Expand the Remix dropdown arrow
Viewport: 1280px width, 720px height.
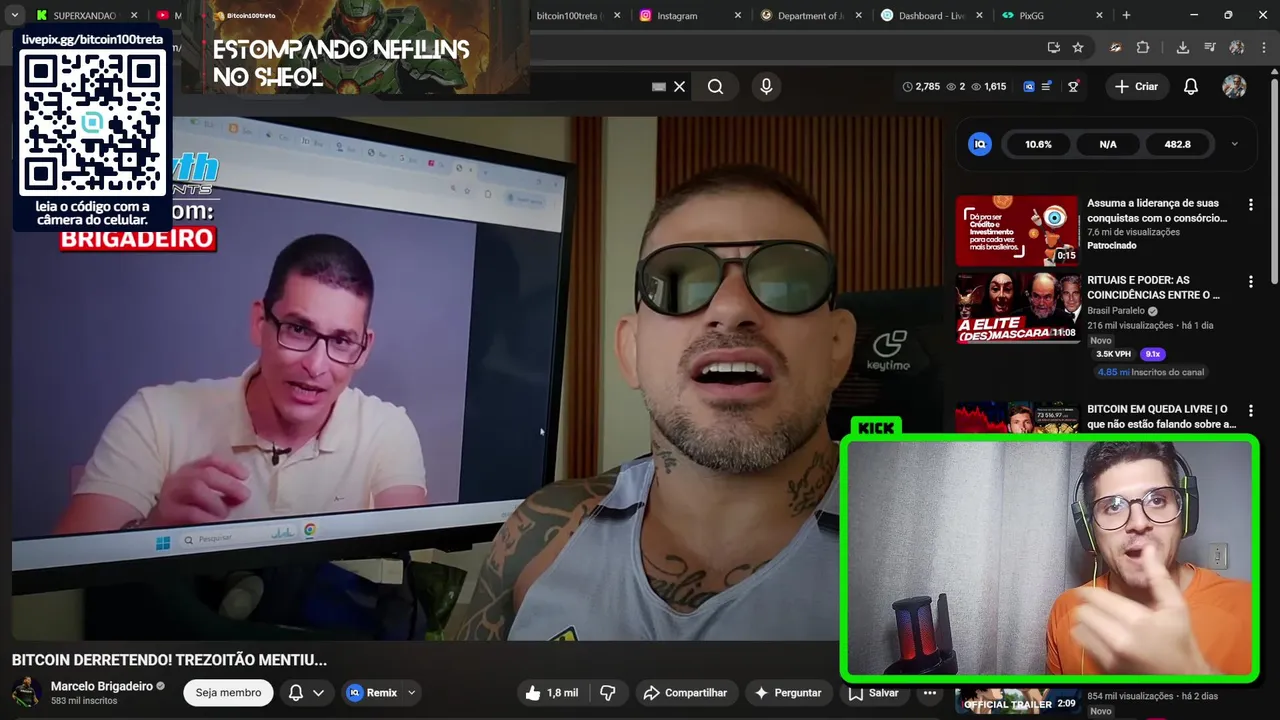coord(411,692)
